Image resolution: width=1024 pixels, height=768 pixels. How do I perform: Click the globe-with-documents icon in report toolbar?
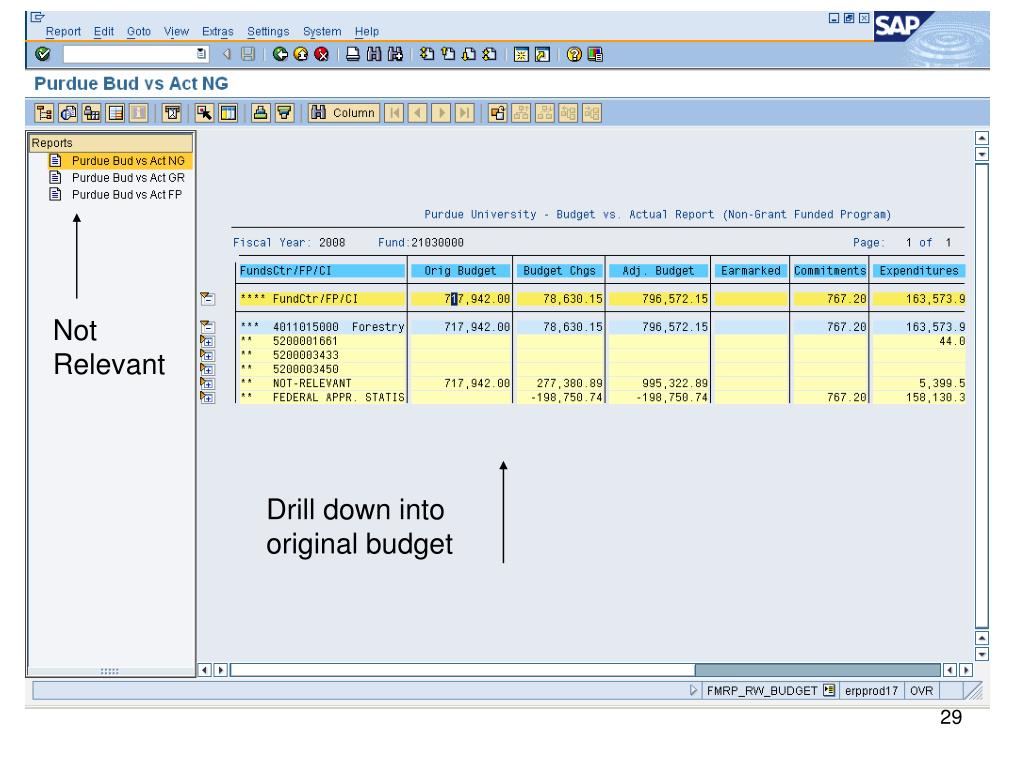(68, 113)
